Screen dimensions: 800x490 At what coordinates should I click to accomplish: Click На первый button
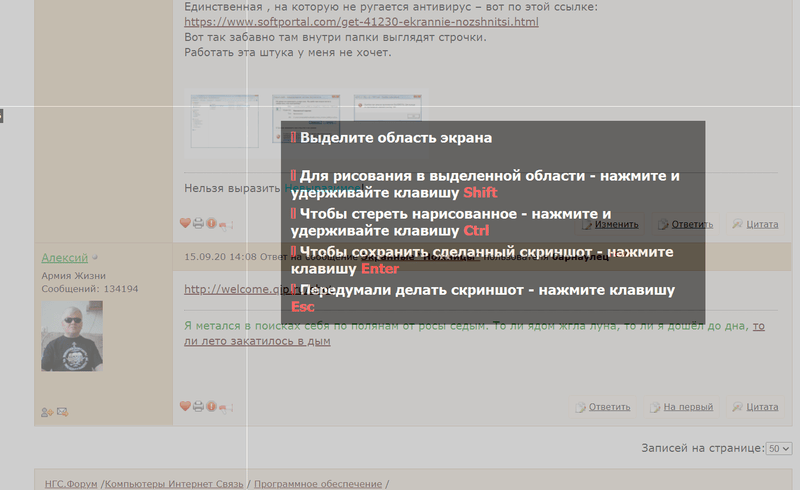click(x=682, y=407)
